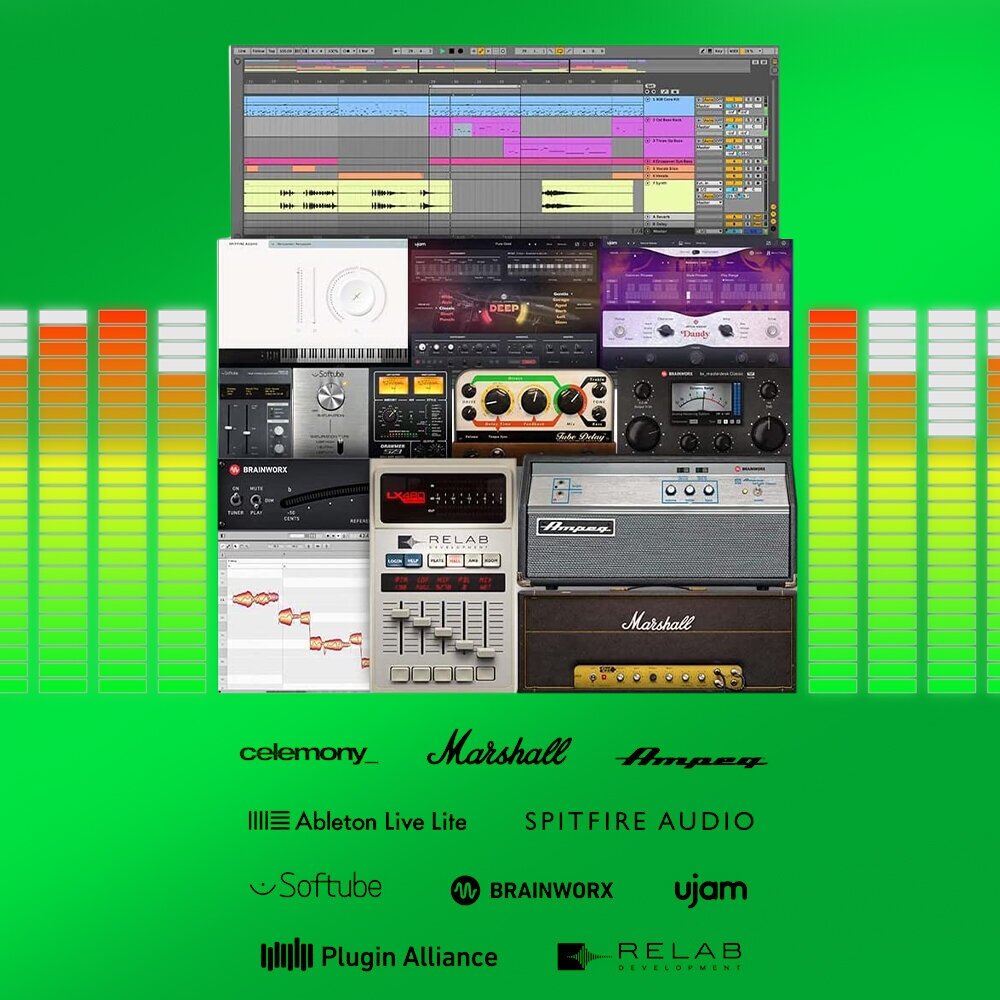Select the PLATE algorithm on Relab LX480
Viewport: 1000px width, 1000px height.
437,561
